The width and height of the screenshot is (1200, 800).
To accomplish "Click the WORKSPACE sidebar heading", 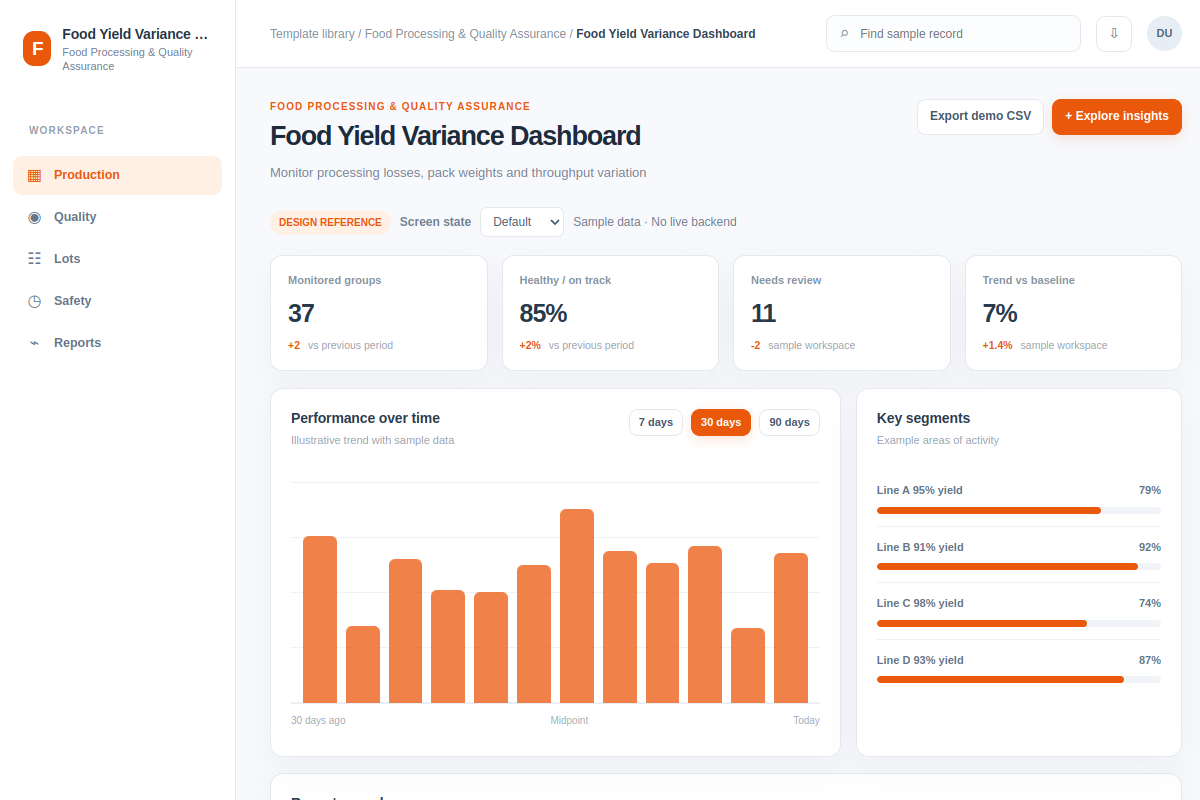I will click(x=67, y=130).
